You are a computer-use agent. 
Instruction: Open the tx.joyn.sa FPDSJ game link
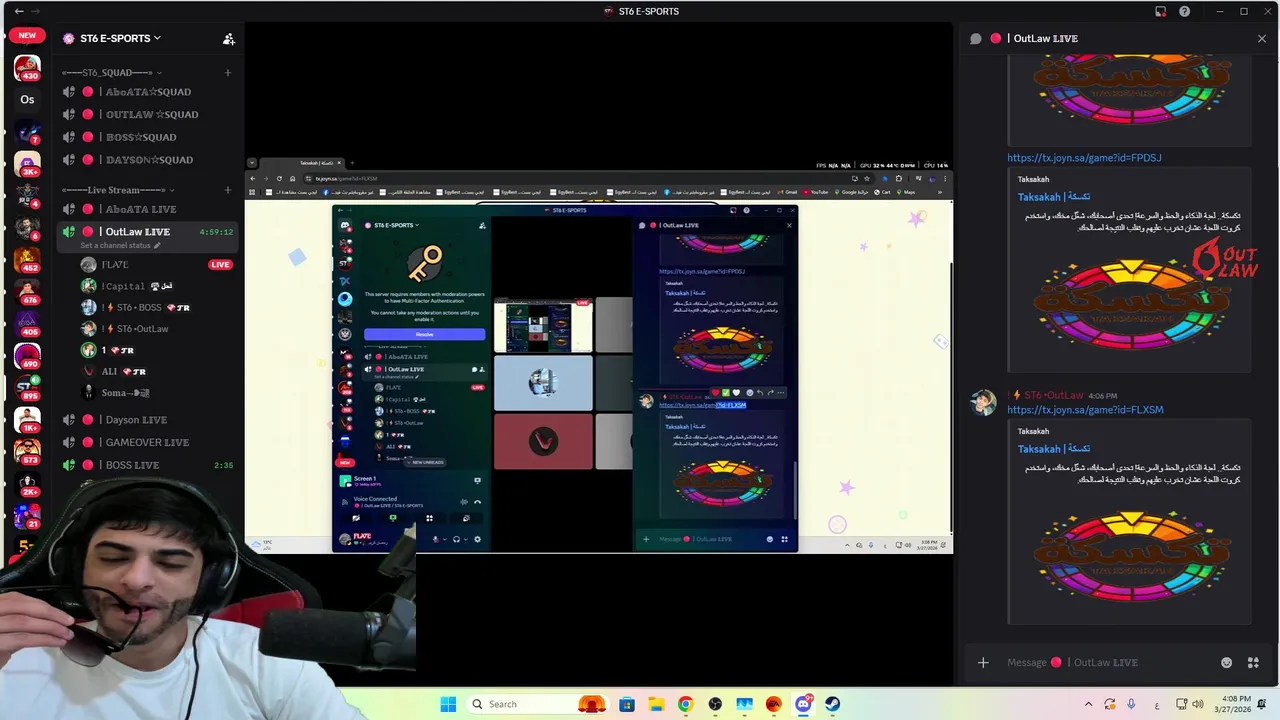click(1084, 158)
